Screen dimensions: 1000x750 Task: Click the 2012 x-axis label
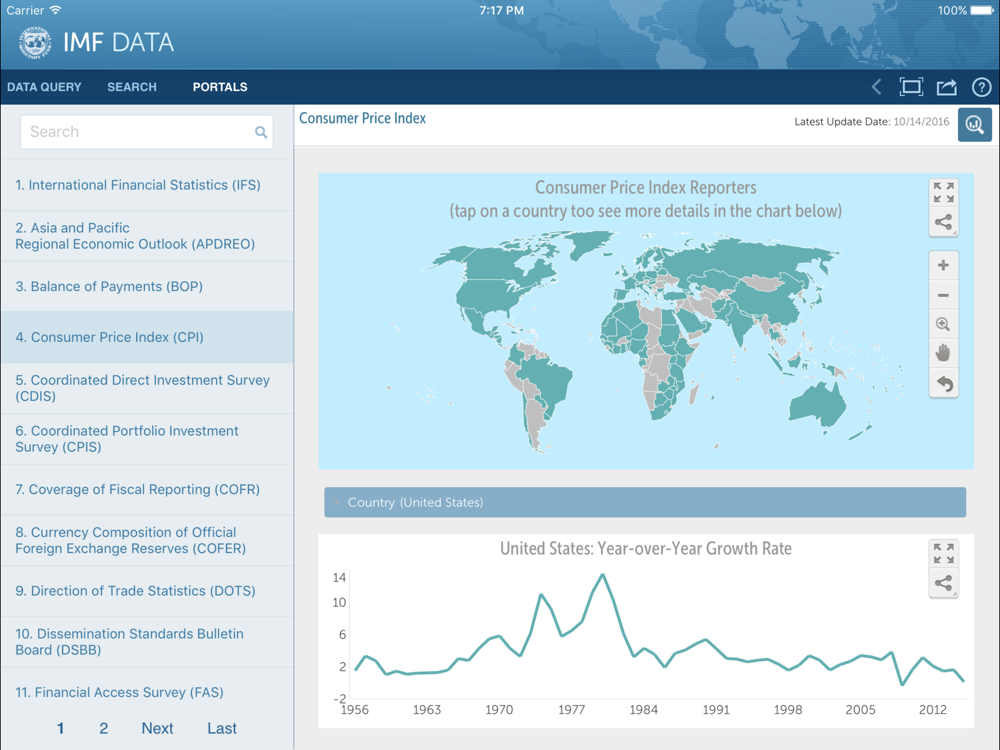(932, 710)
